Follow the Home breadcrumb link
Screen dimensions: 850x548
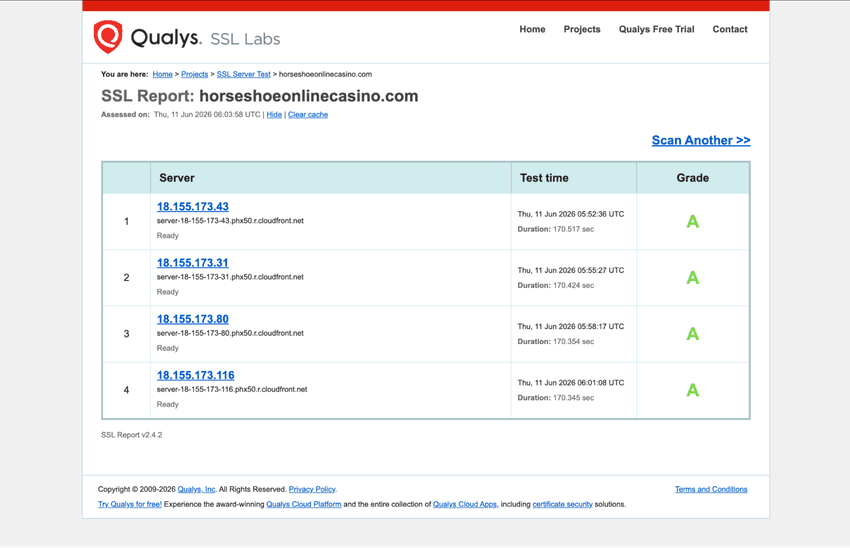(x=162, y=74)
